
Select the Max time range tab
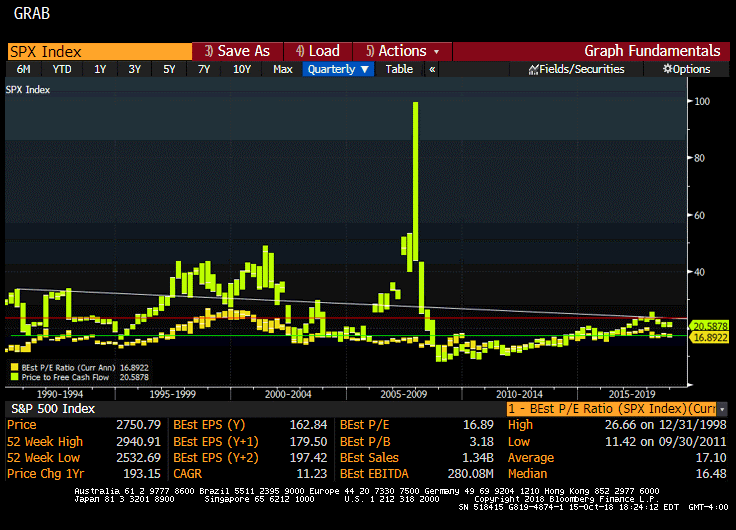pyautogui.click(x=283, y=69)
